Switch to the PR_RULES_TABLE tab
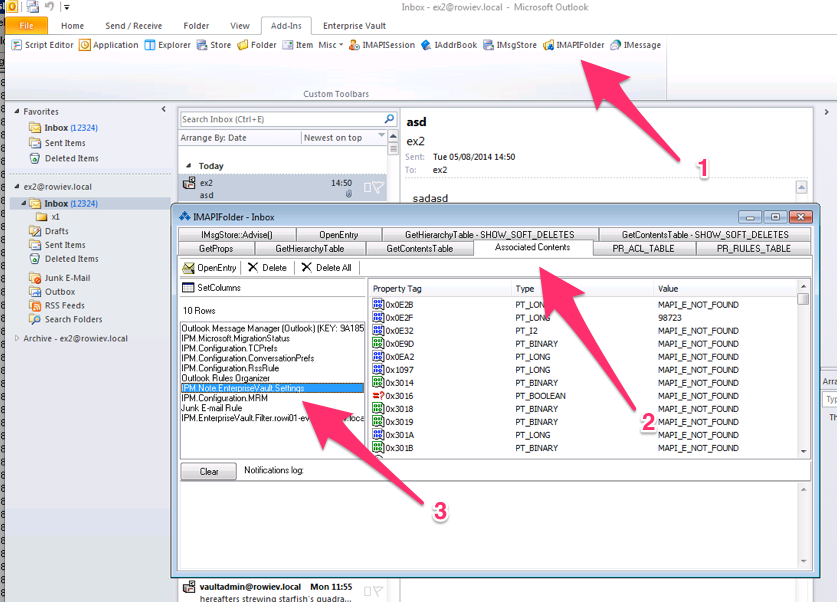Viewport: 837px width, 602px height. click(x=753, y=249)
